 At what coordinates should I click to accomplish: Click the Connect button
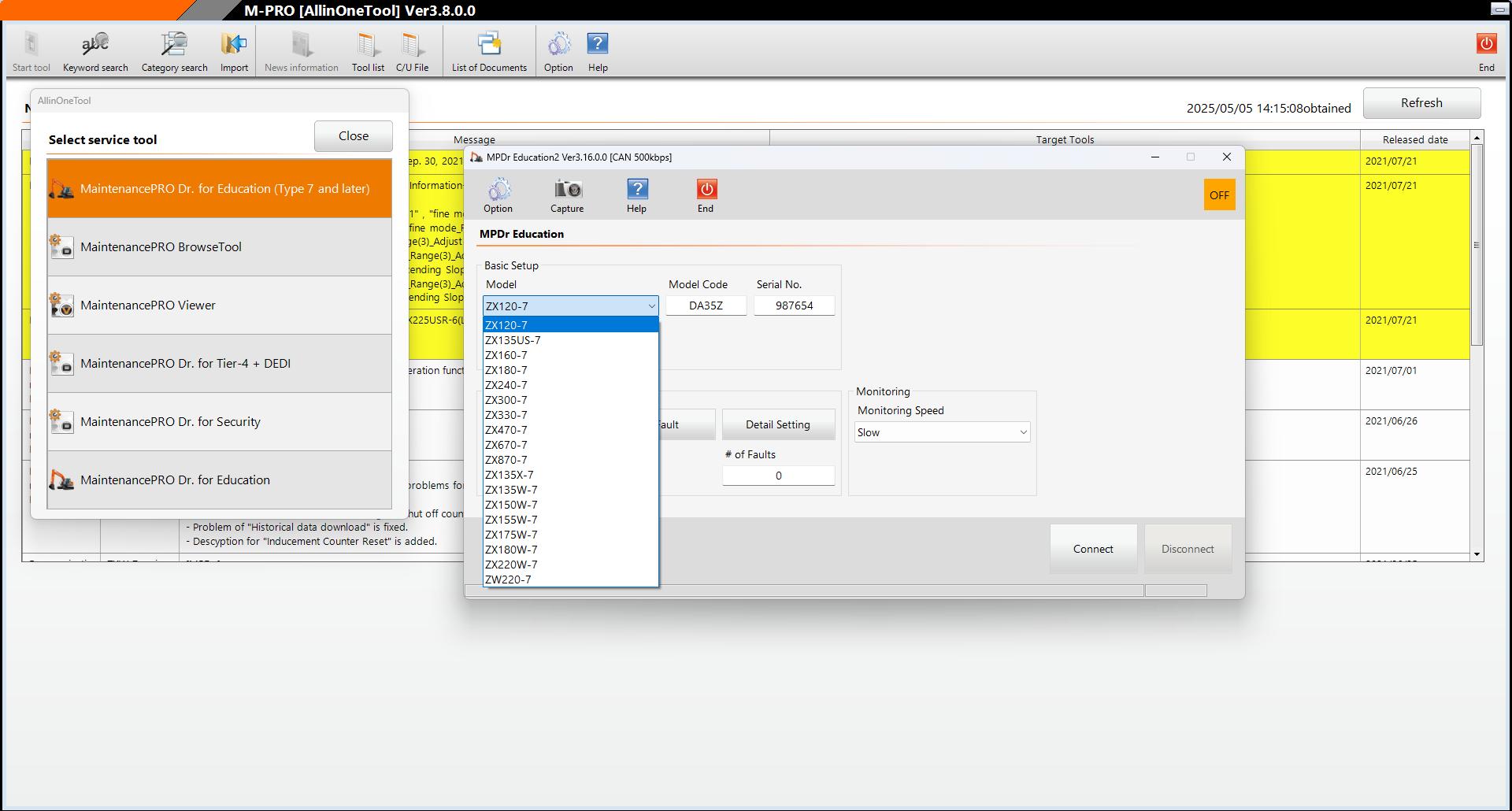[x=1093, y=549]
